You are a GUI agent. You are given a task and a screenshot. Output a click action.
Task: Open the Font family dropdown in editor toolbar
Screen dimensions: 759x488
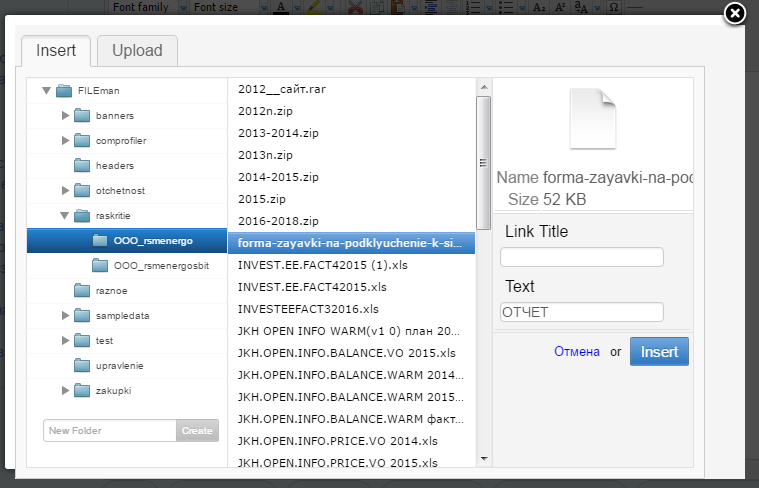(x=149, y=7)
